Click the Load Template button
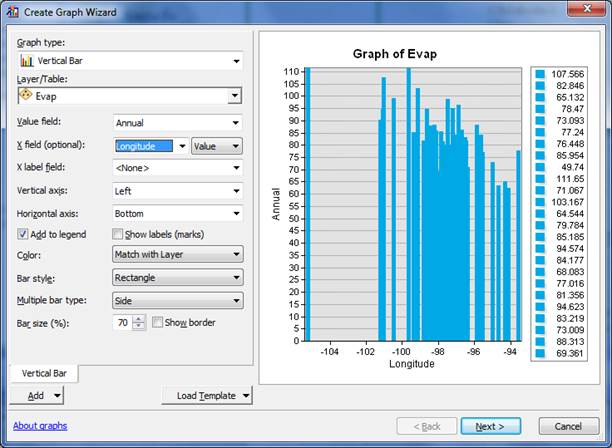 click(x=206, y=395)
